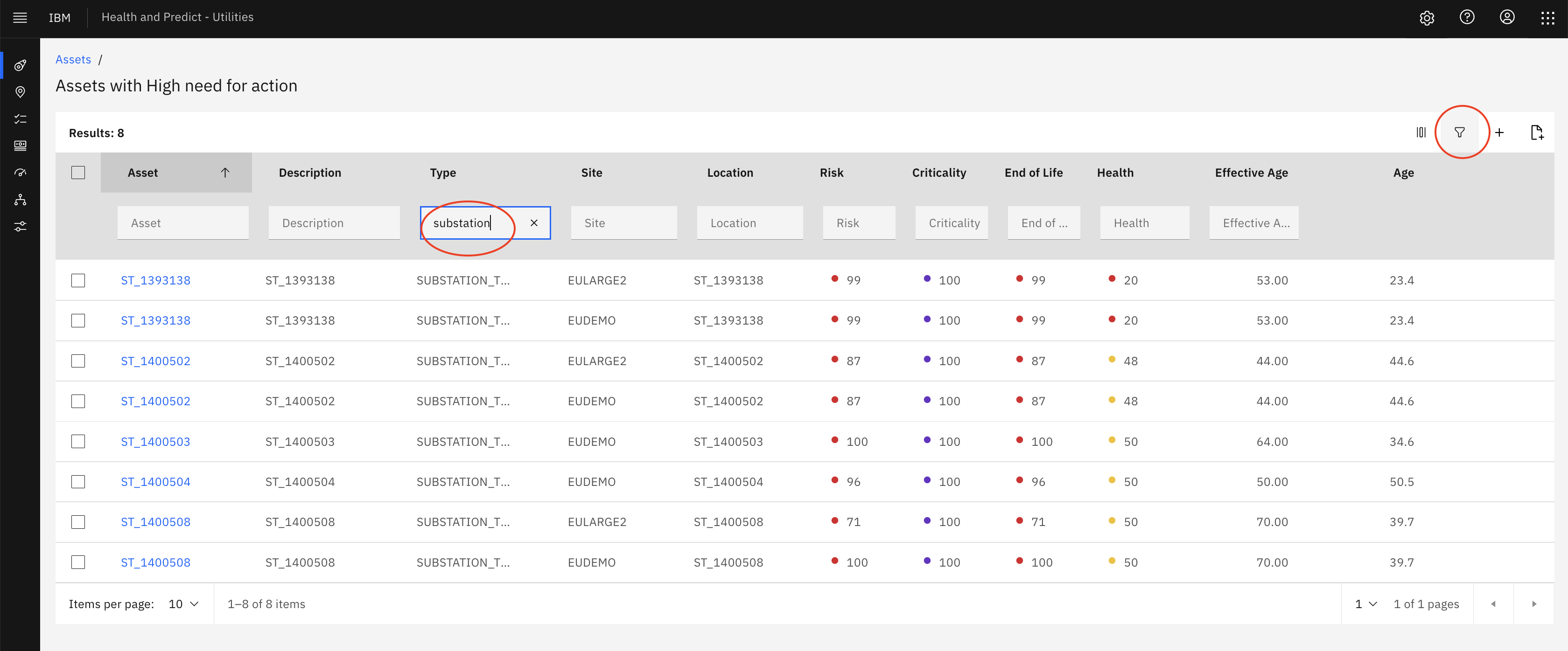Click the plus add icon in table toolbar
Image resolution: width=1568 pixels, height=651 pixels.
[x=1499, y=132]
